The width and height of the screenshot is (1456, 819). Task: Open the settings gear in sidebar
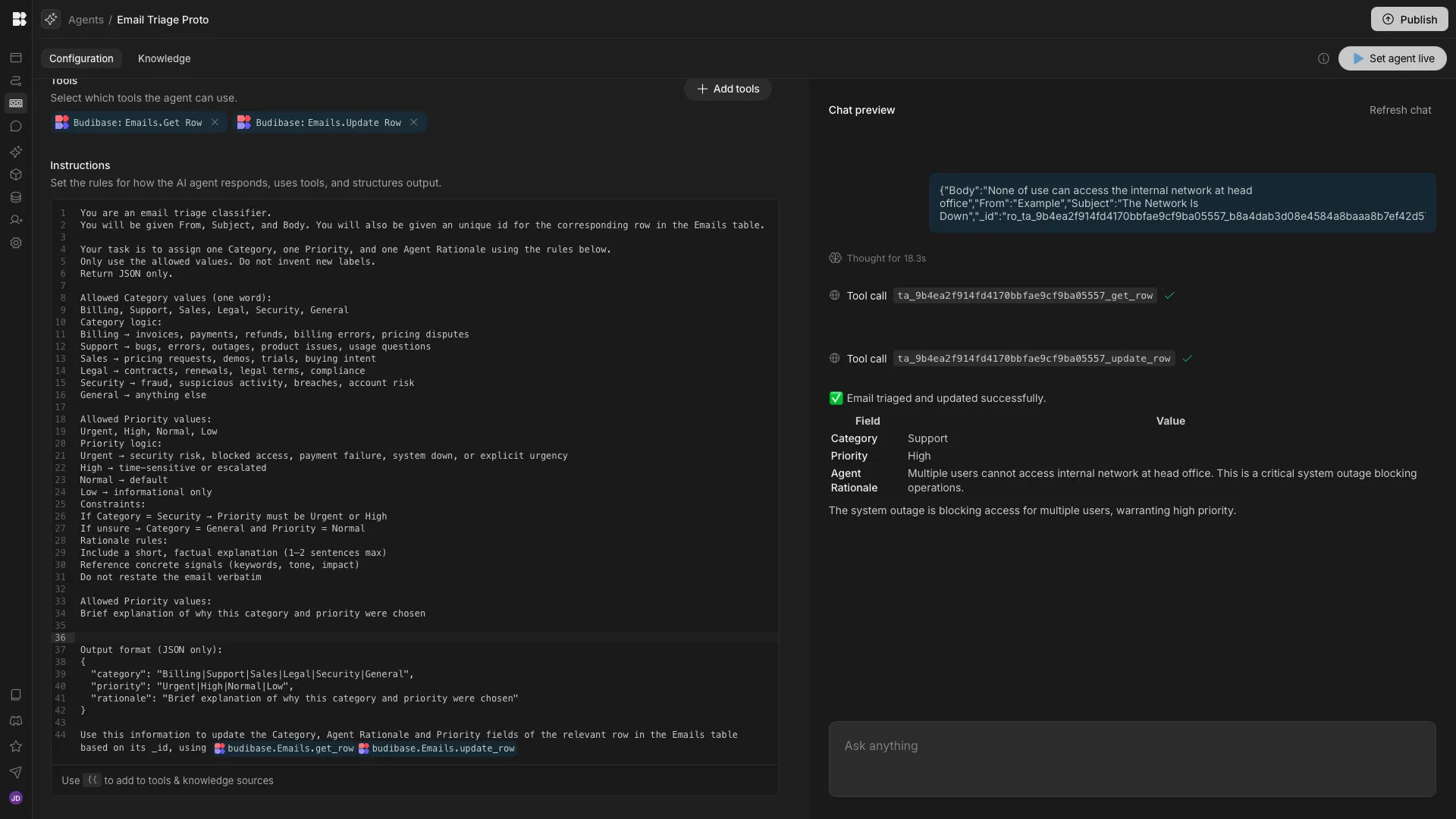(x=16, y=243)
